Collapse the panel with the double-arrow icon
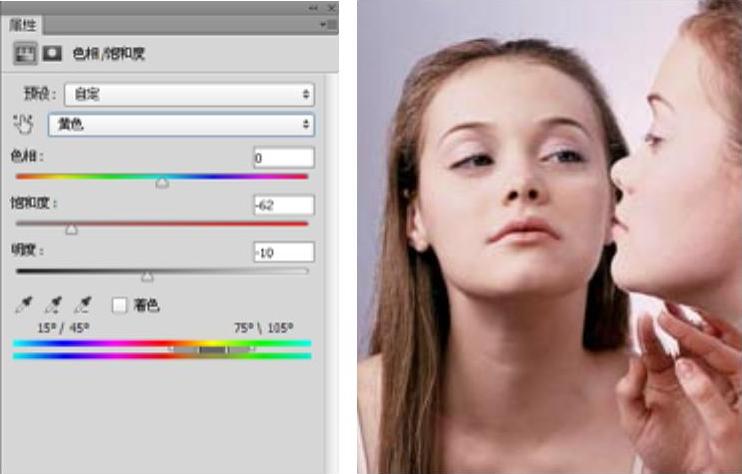 313,7
